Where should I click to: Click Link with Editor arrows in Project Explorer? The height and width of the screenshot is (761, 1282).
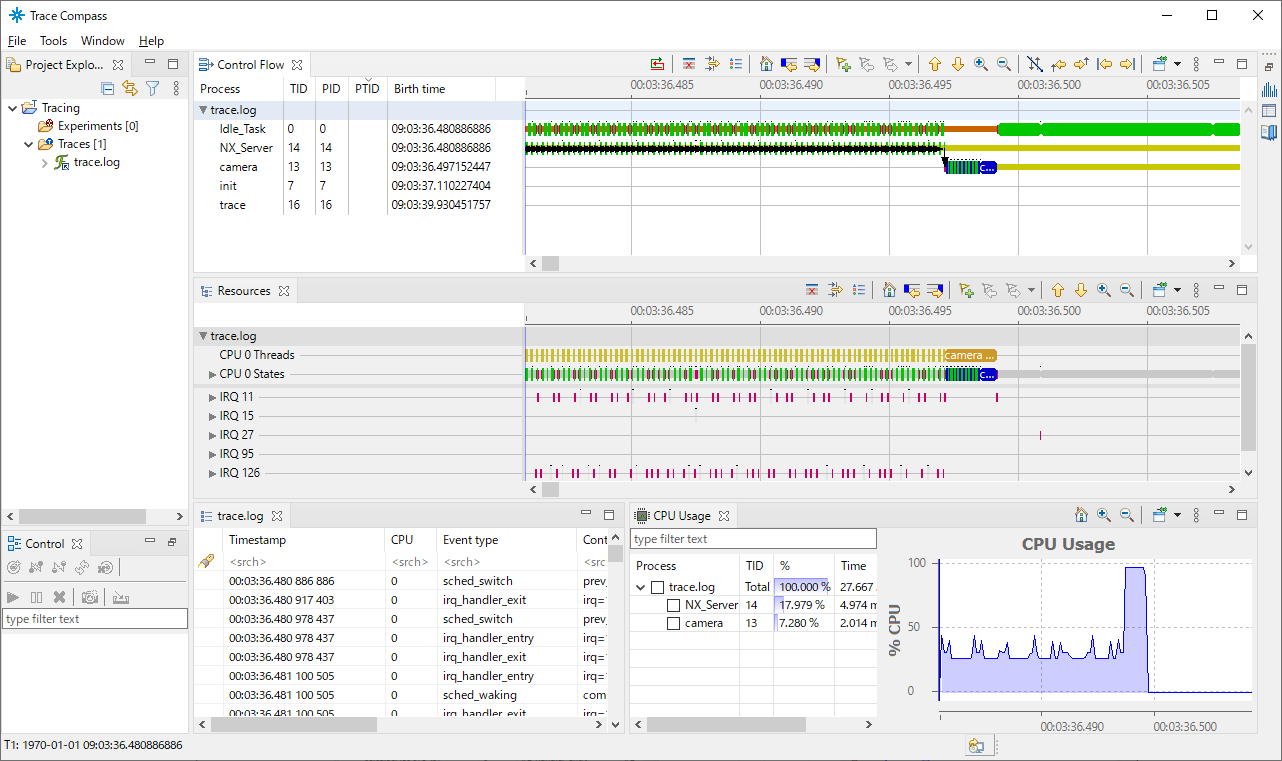[130, 89]
